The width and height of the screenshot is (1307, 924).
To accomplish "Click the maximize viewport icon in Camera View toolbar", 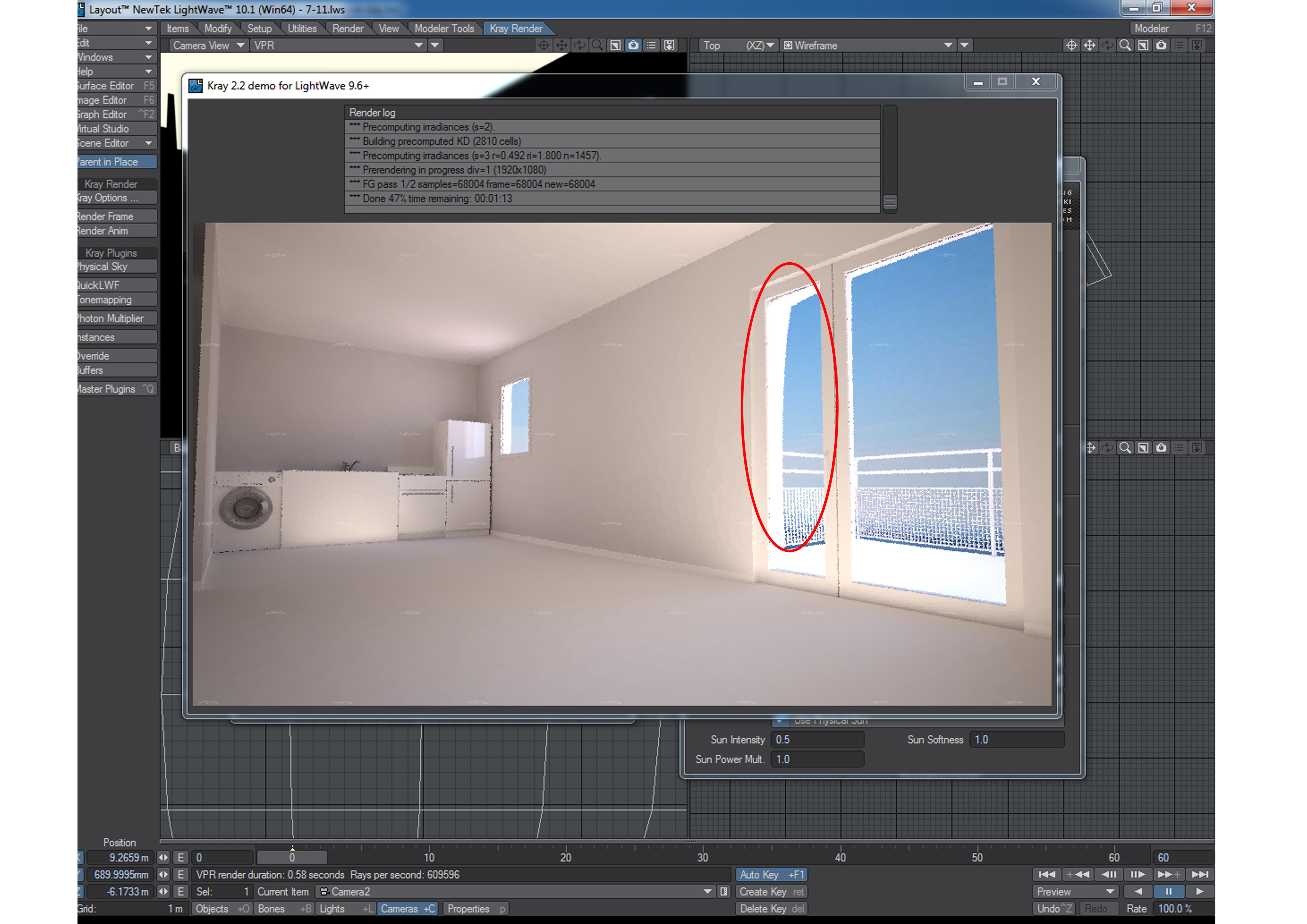I will [615, 45].
